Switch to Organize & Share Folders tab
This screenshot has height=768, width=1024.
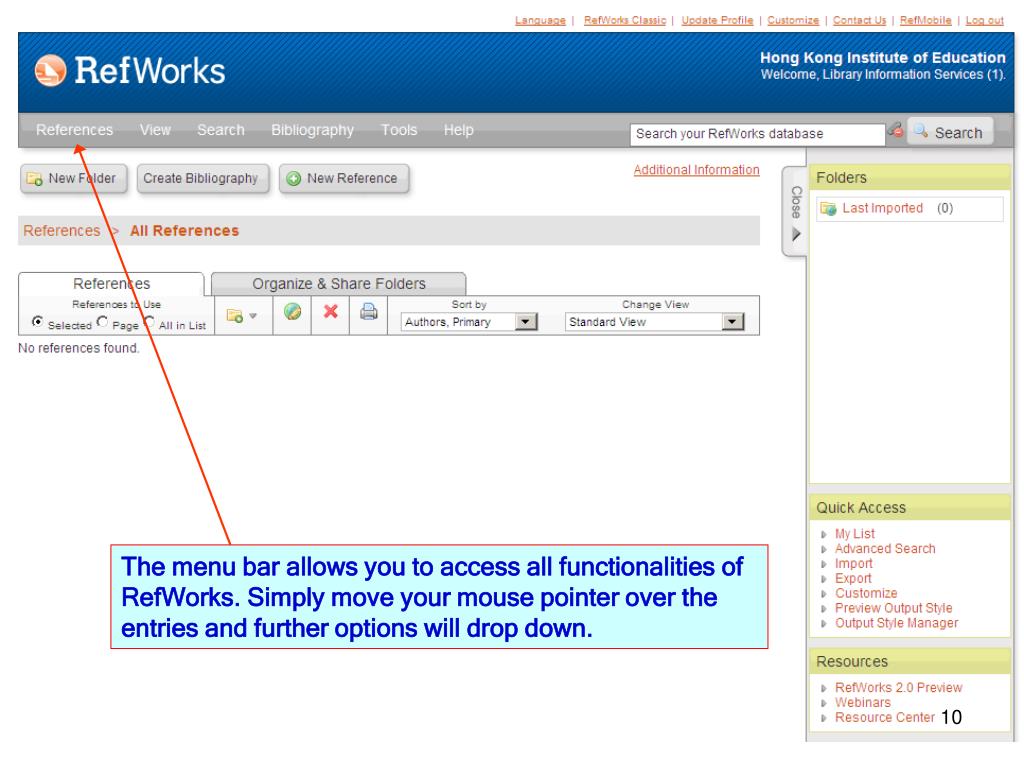click(x=338, y=283)
